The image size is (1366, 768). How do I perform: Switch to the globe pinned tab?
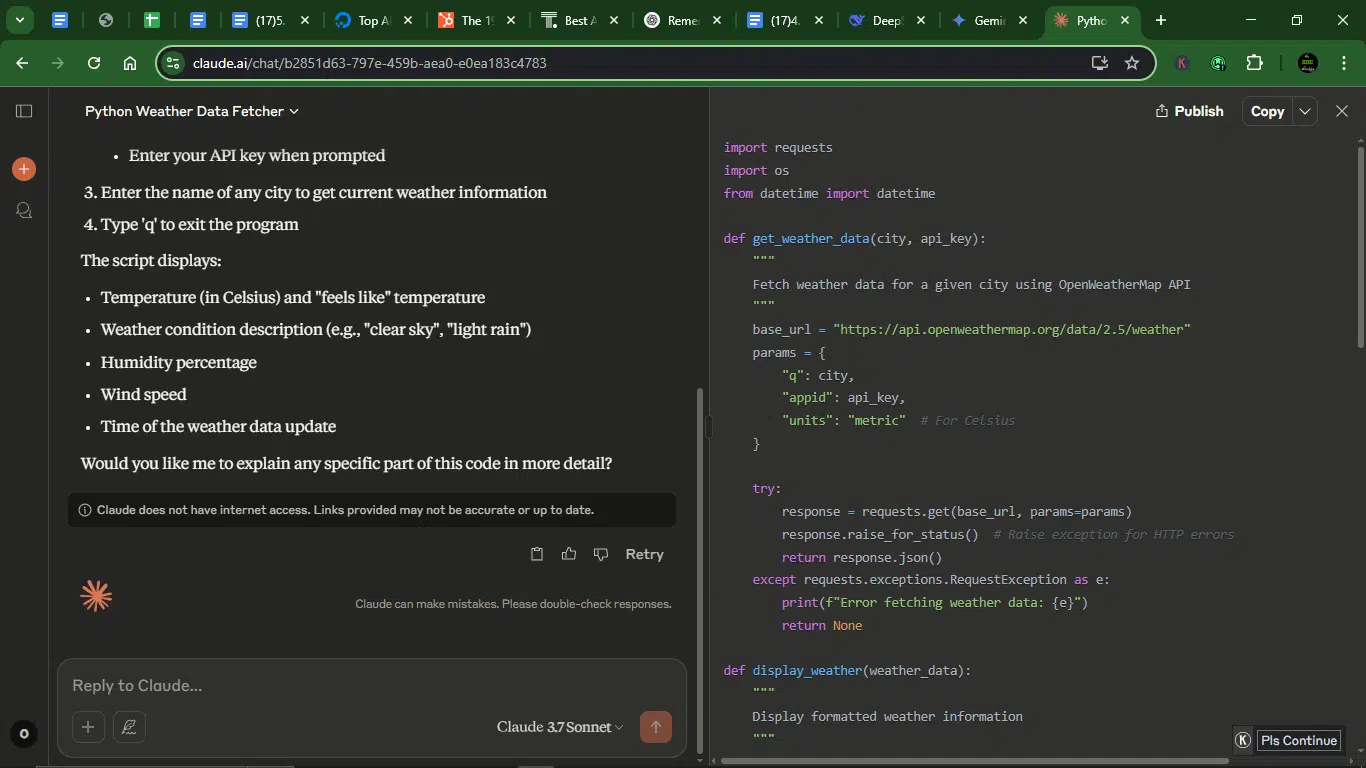[x=106, y=20]
